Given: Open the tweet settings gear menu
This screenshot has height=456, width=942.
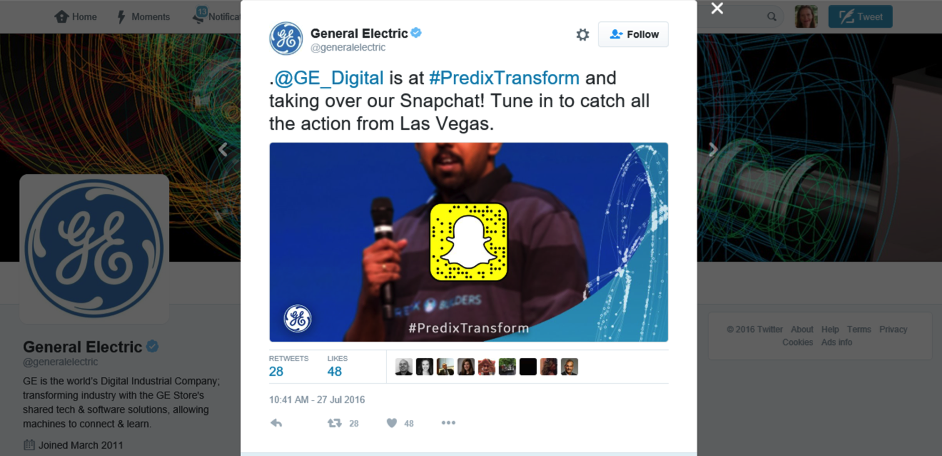Looking at the screenshot, I should click(x=583, y=35).
